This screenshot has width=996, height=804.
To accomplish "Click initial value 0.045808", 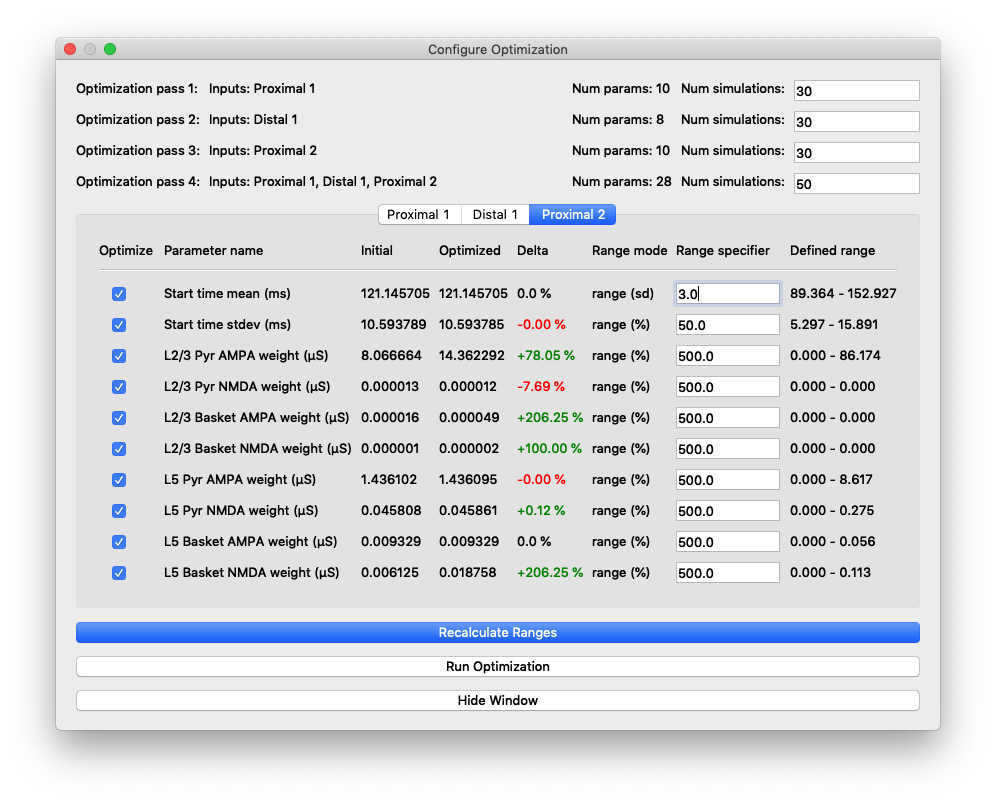I will (x=389, y=511).
